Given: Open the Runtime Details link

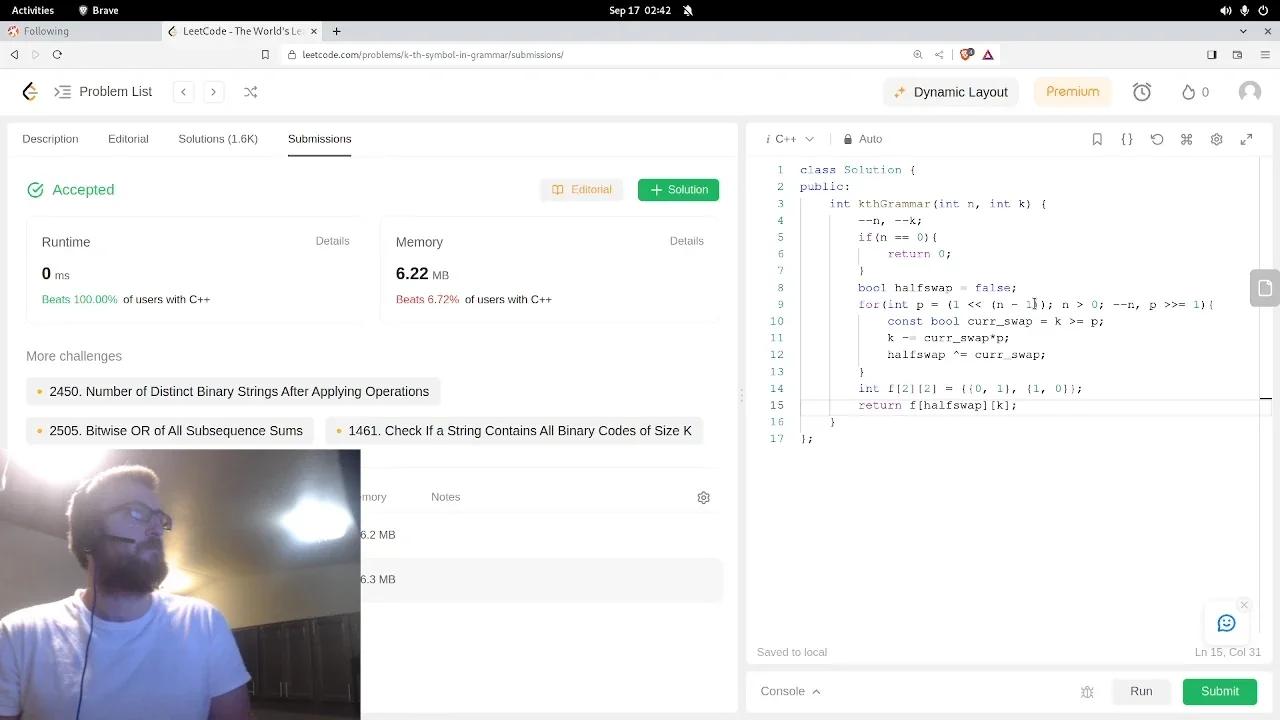Looking at the screenshot, I should point(332,241).
